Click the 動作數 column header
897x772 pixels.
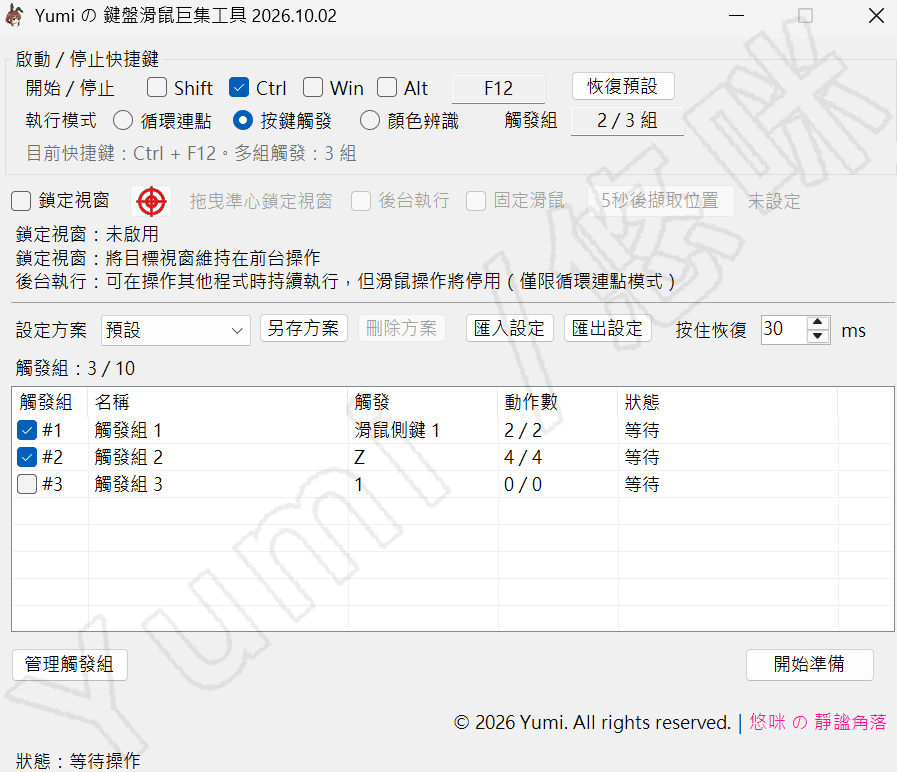[x=558, y=402]
